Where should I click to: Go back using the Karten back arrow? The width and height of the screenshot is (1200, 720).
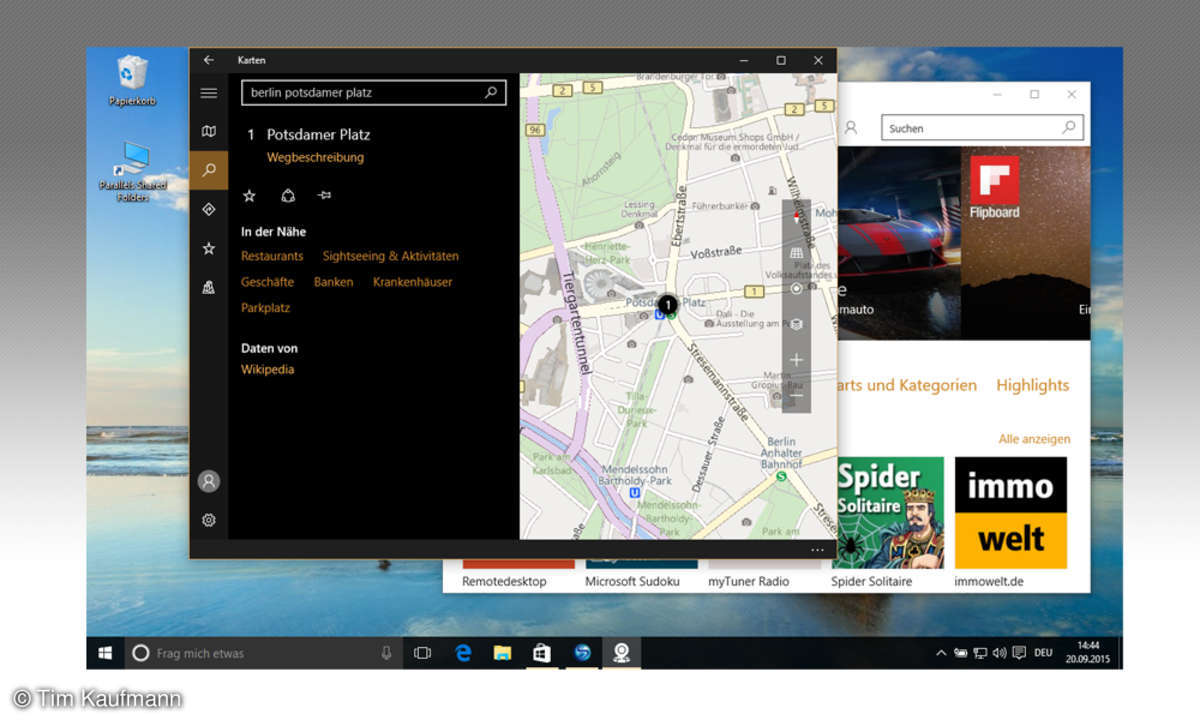[208, 60]
